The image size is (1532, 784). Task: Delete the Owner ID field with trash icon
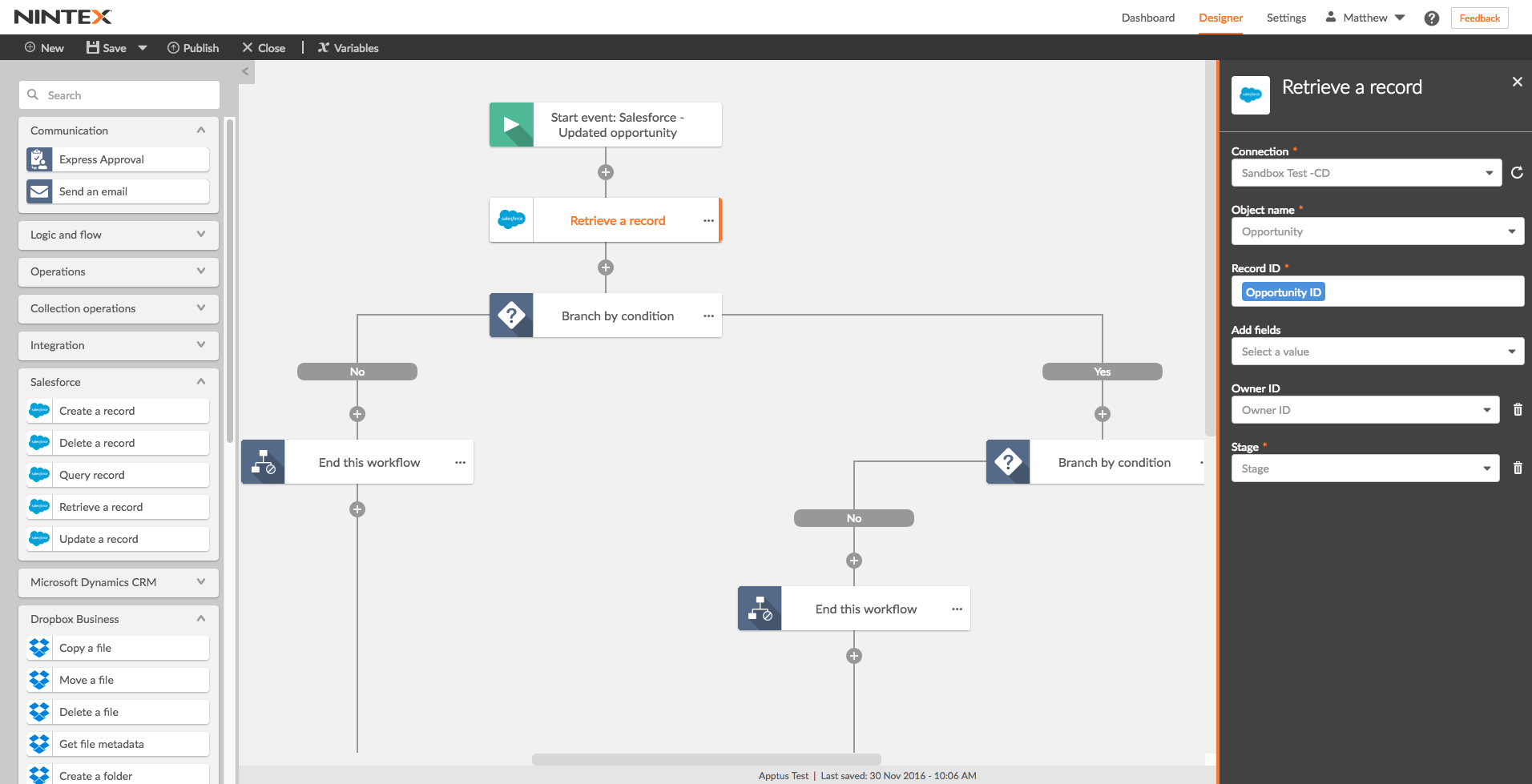coord(1518,410)
